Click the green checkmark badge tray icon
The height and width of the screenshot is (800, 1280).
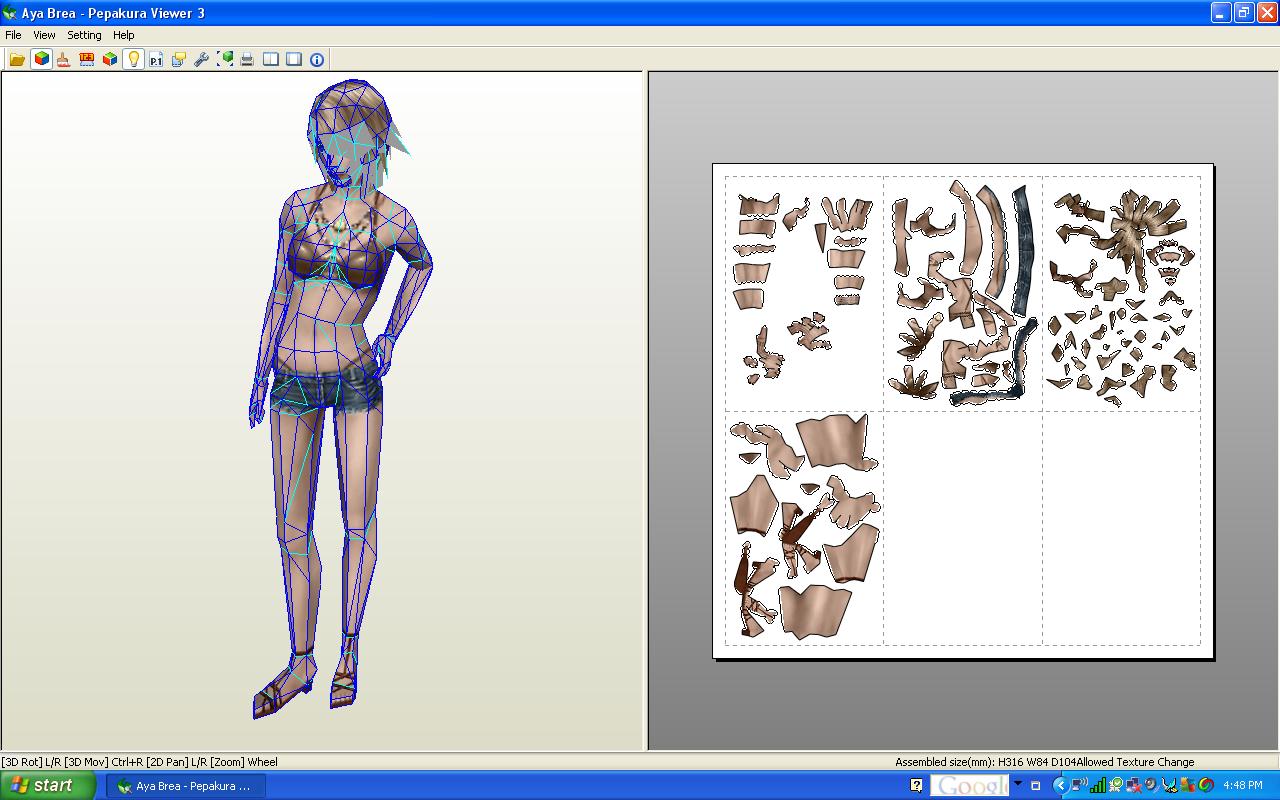(x=1116, y=785)
